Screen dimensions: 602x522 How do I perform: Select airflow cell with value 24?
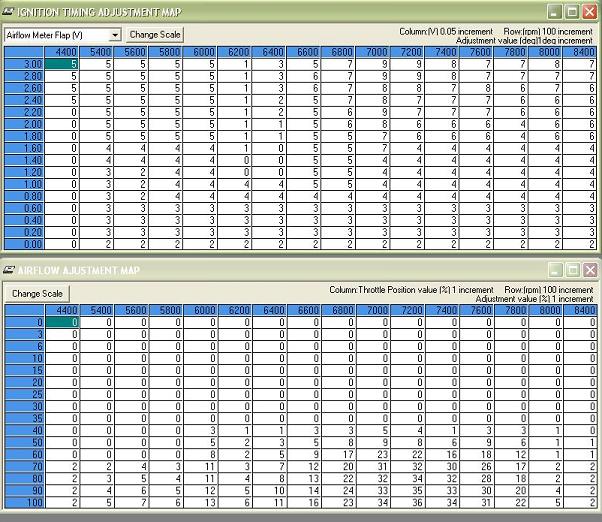point(339,491)
